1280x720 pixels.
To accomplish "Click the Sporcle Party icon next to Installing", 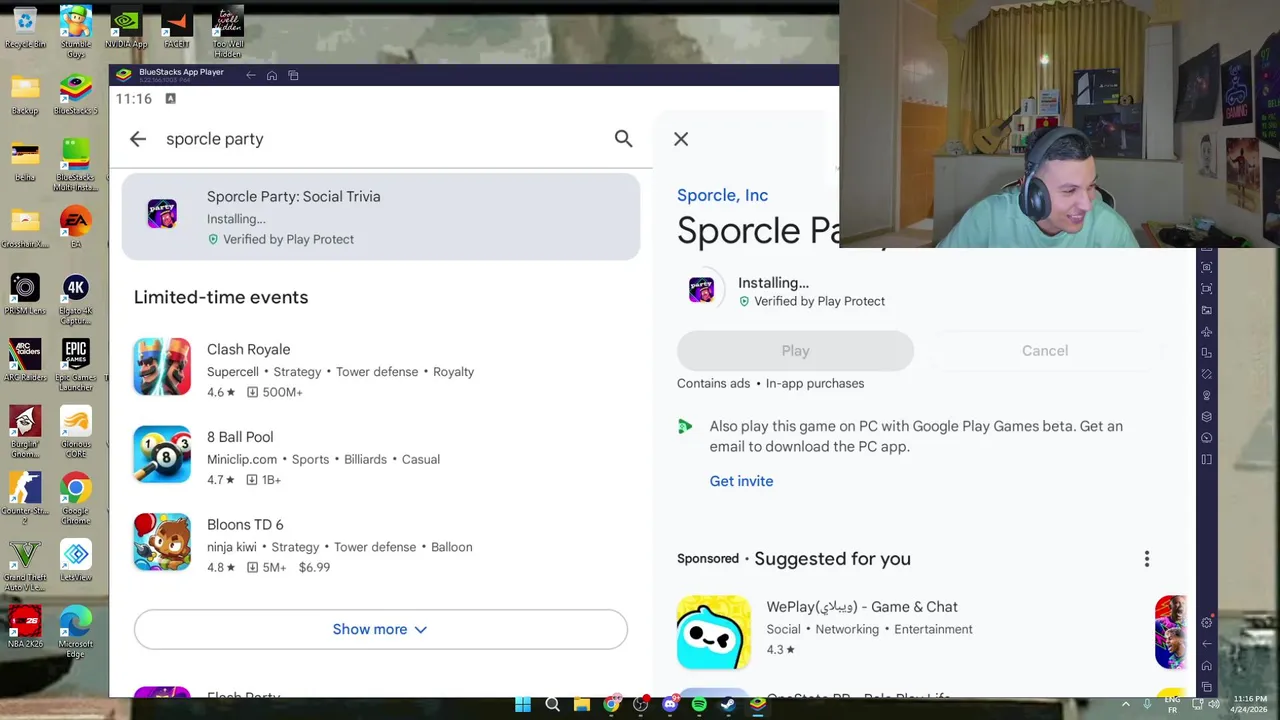I will (701, 290).
